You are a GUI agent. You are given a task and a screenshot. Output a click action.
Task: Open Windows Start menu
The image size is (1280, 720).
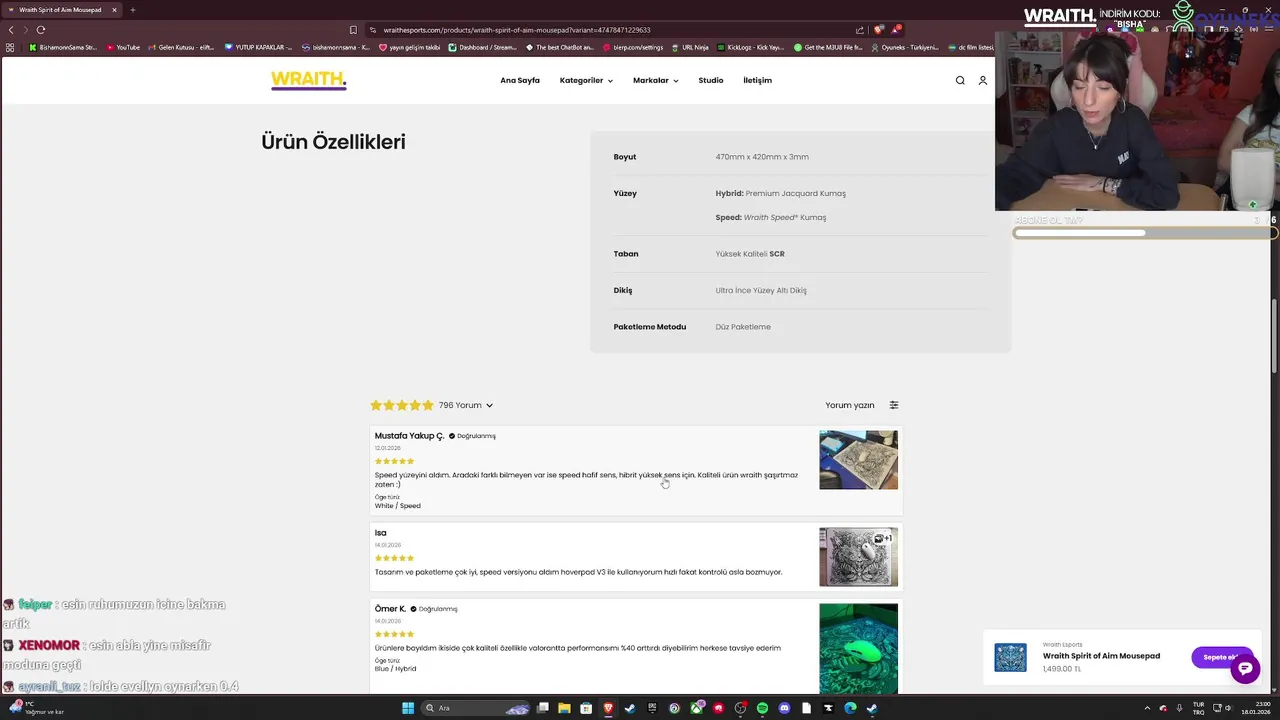pos(408,708)
